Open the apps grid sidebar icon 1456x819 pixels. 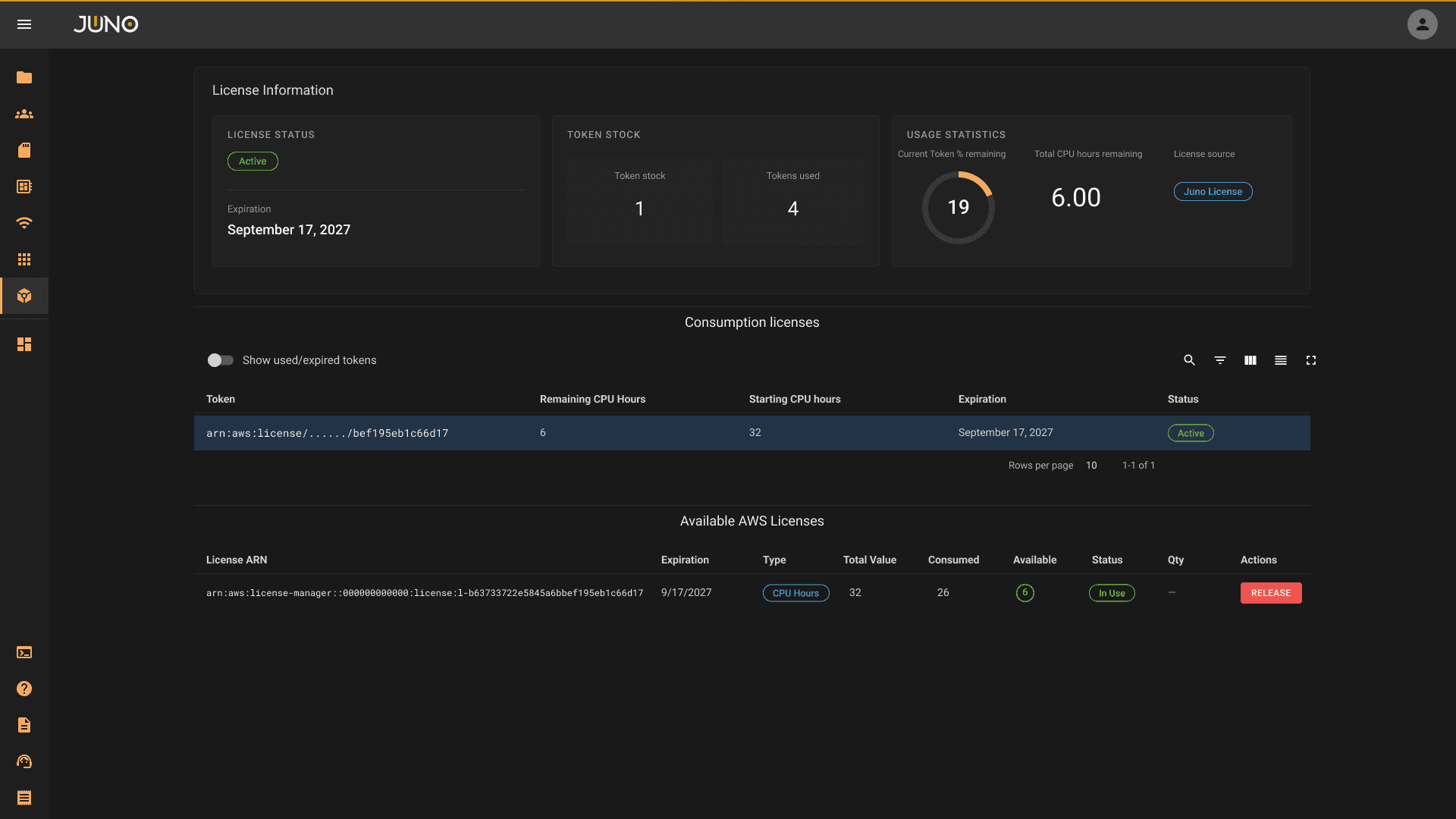click(x=24, y=259)
